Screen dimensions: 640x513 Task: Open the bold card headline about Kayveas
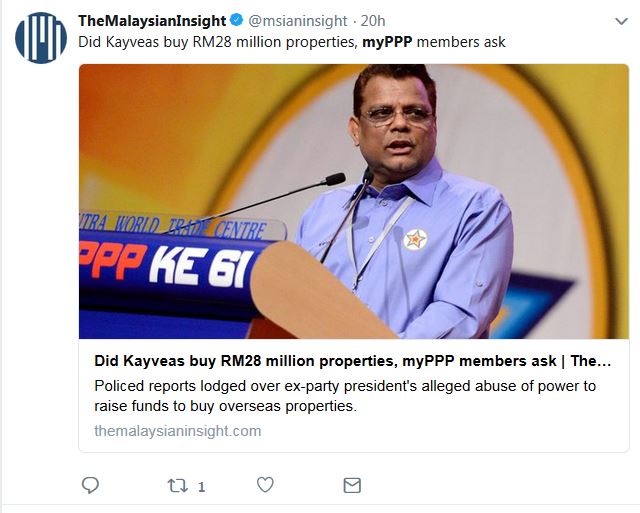click(x=352, y=361)
